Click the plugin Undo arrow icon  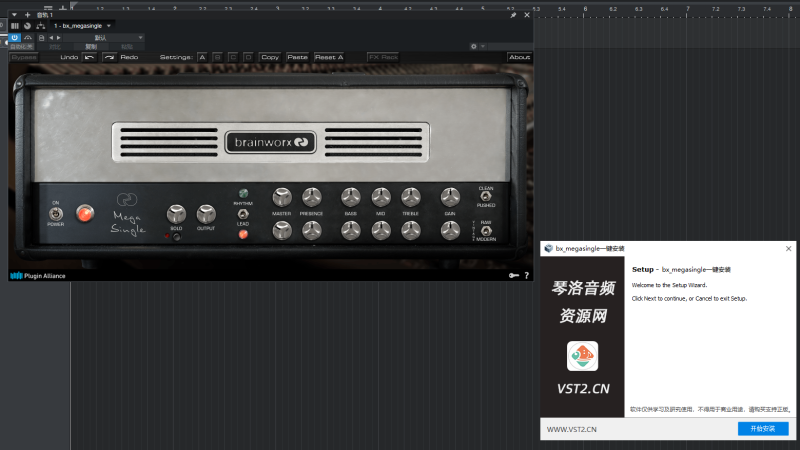tap(89, 57)
